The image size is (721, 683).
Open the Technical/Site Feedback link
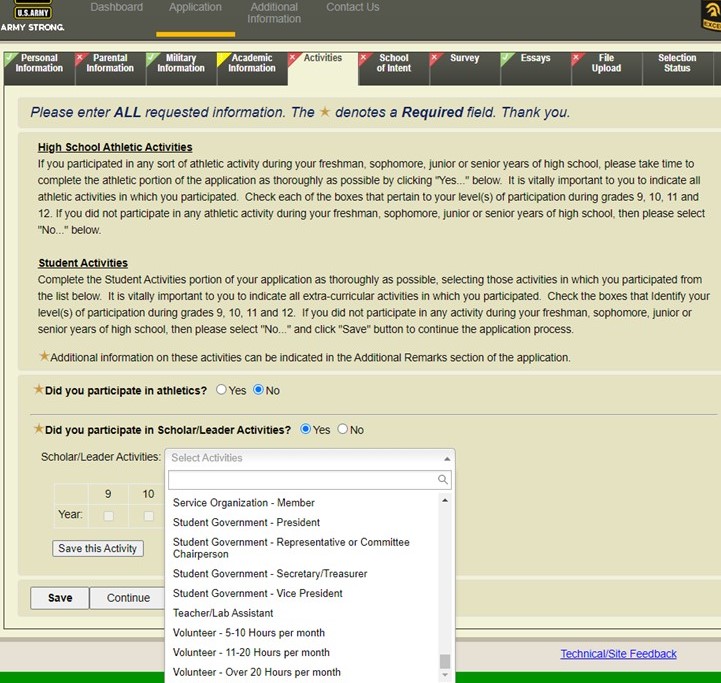tap(618, 654)
